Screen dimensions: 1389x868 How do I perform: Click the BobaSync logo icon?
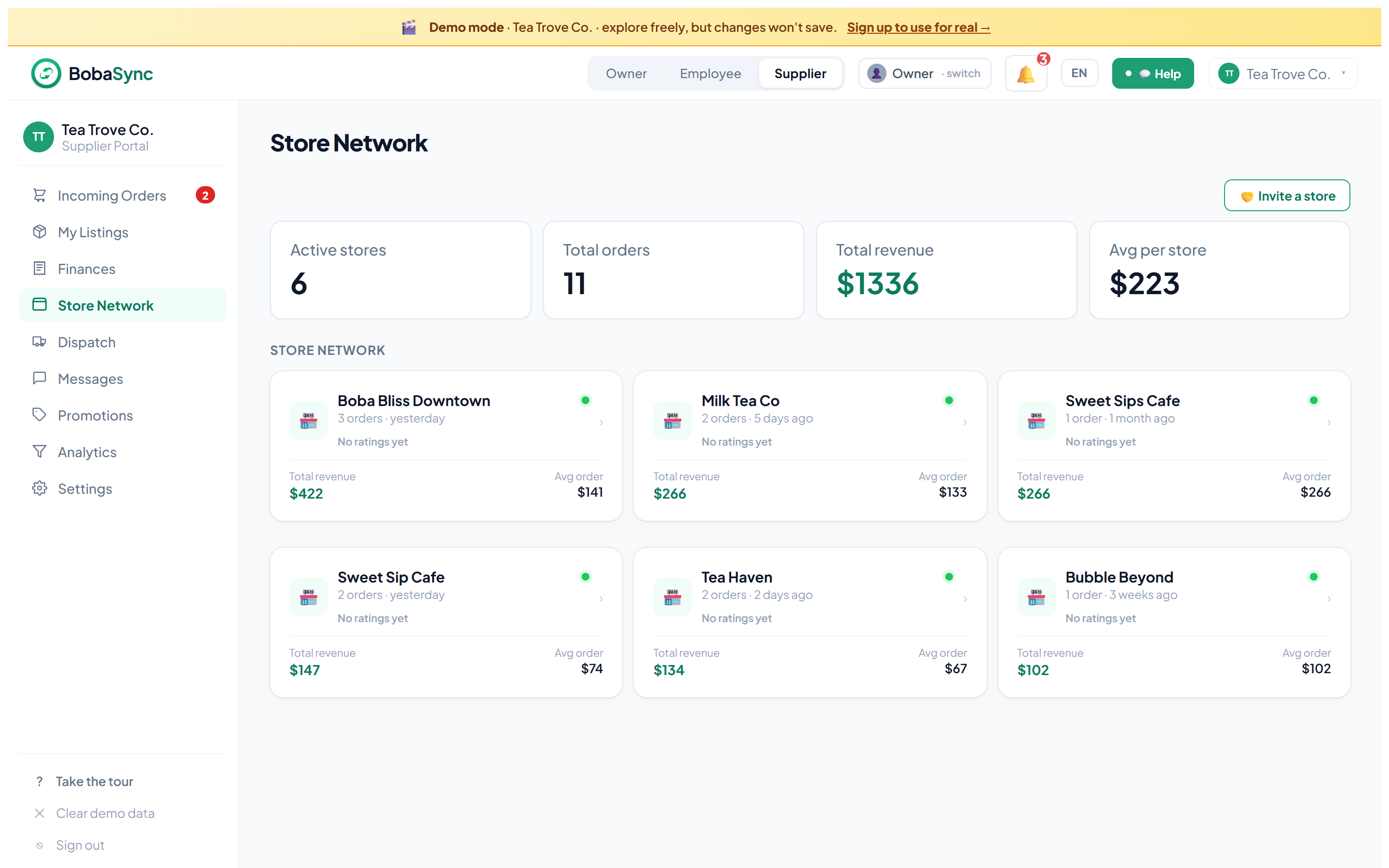pyautogui.click(x=46, y=73)
